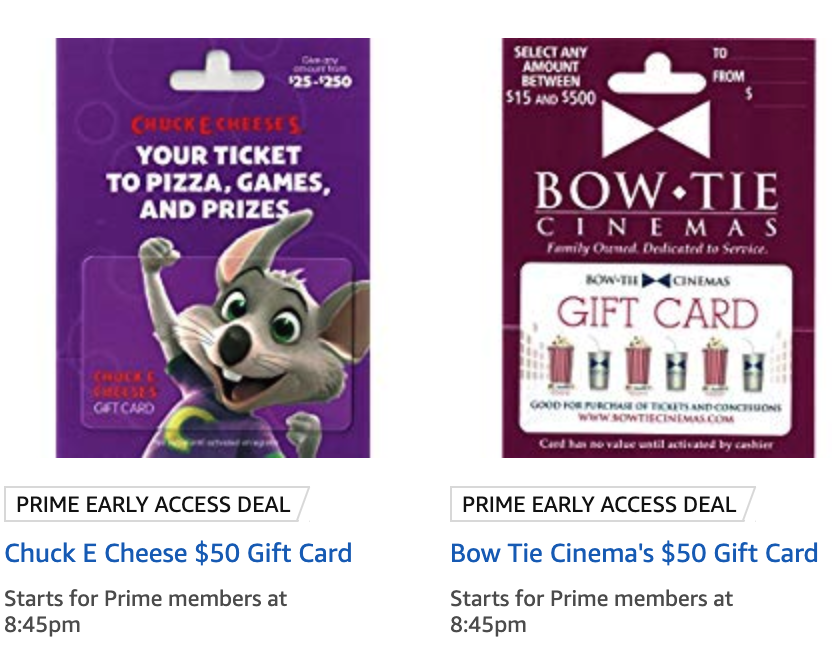Select the Prime Early Access Deal badge under Chuck E Cheese
Viewport: 832px width, 664px height.
(x=157, y=504)
